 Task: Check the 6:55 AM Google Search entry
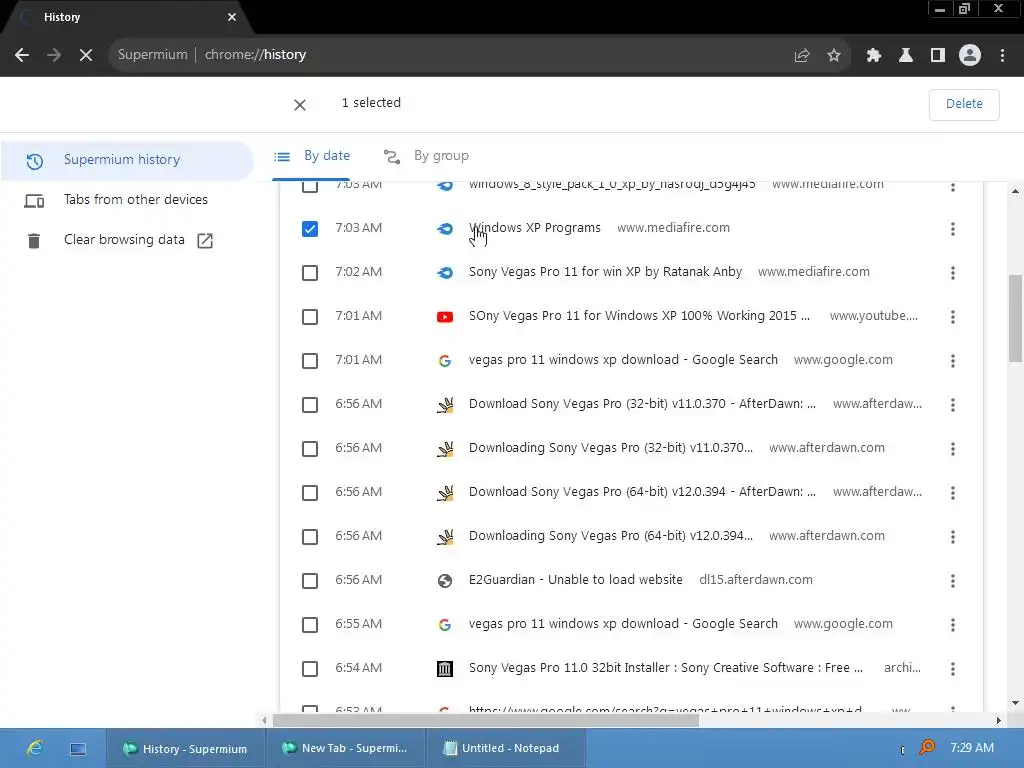310,625
